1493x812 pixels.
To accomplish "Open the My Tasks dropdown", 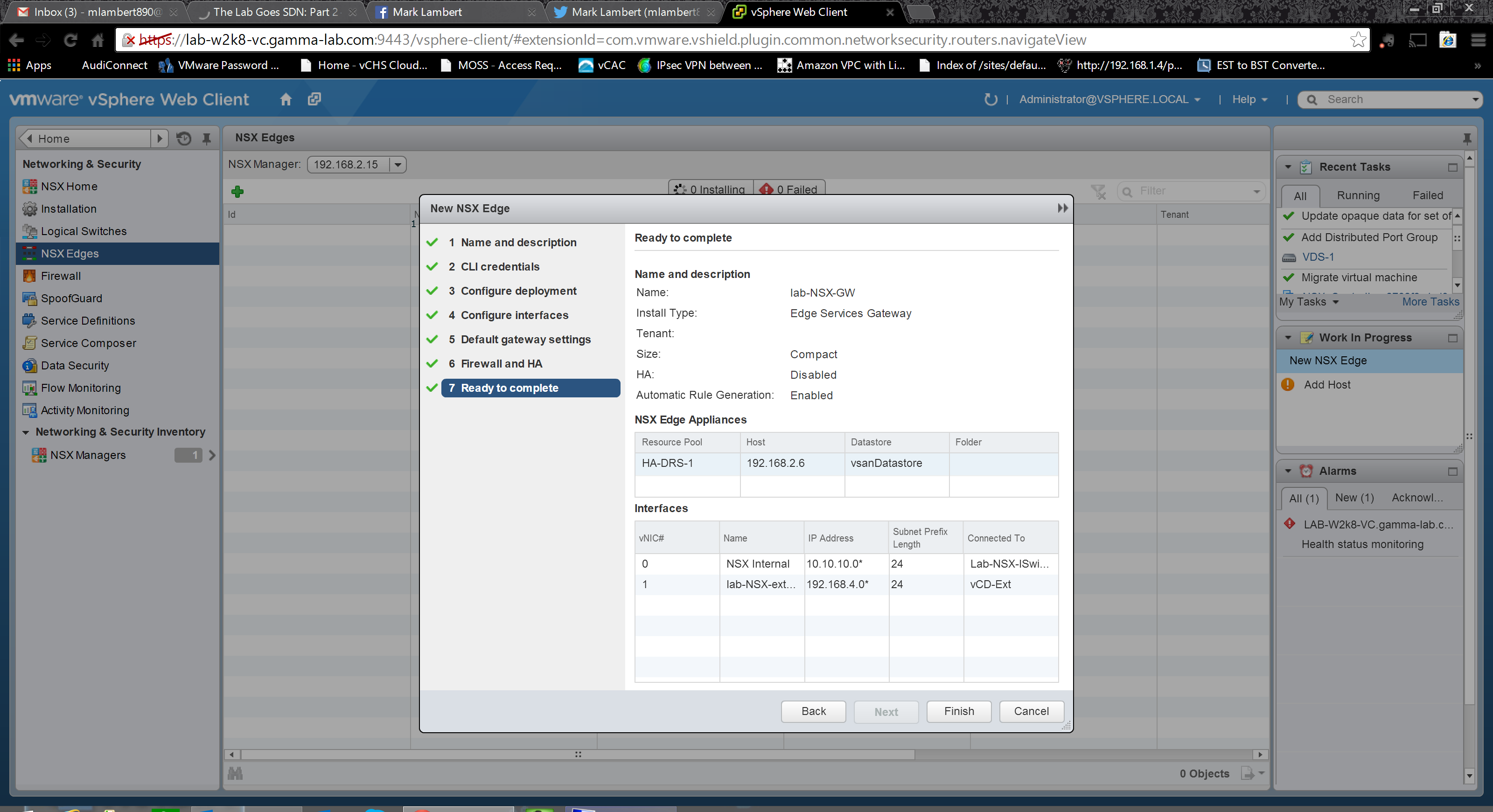I will [1309, 302].
